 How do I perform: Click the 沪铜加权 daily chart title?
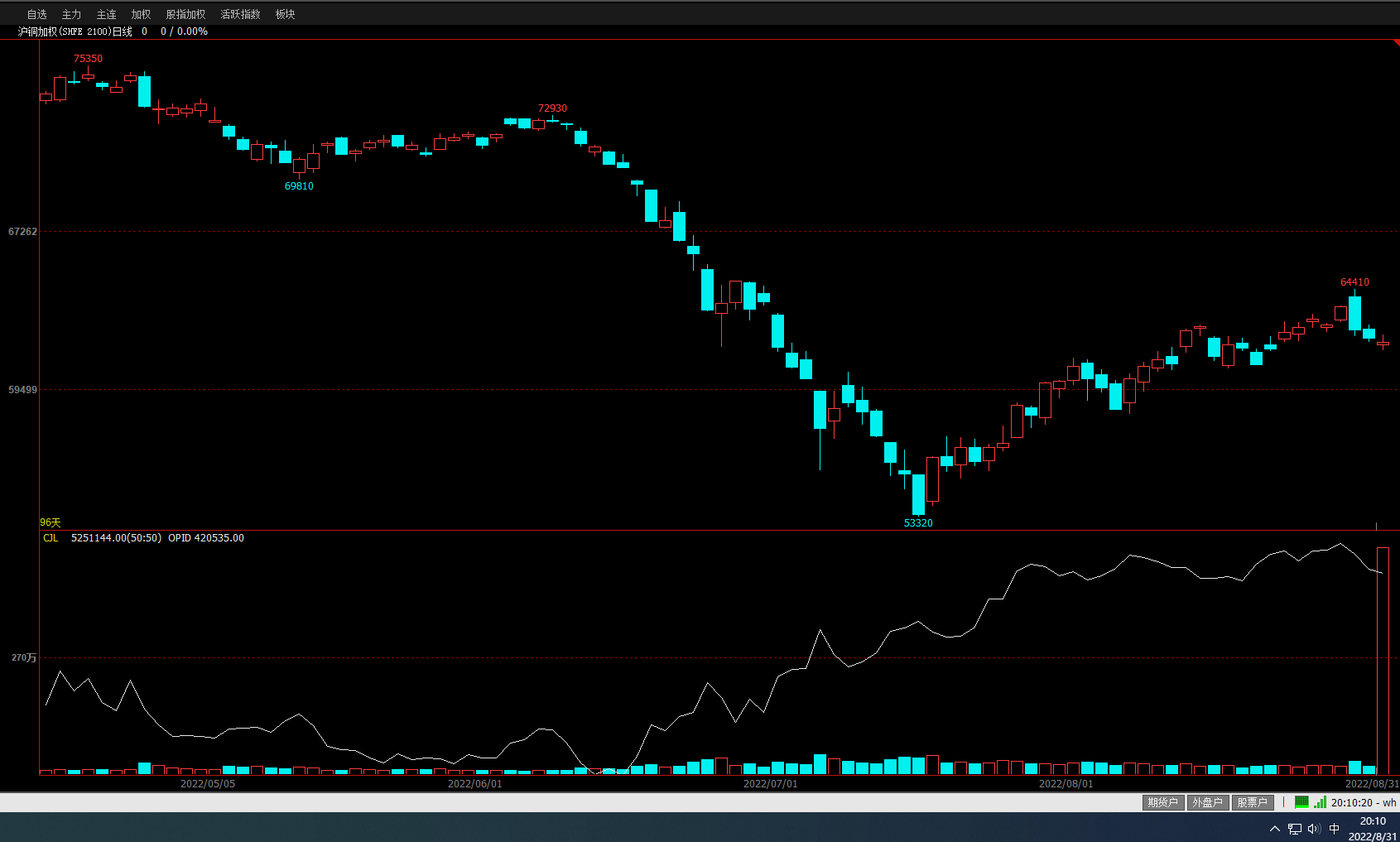pos(75,31)
